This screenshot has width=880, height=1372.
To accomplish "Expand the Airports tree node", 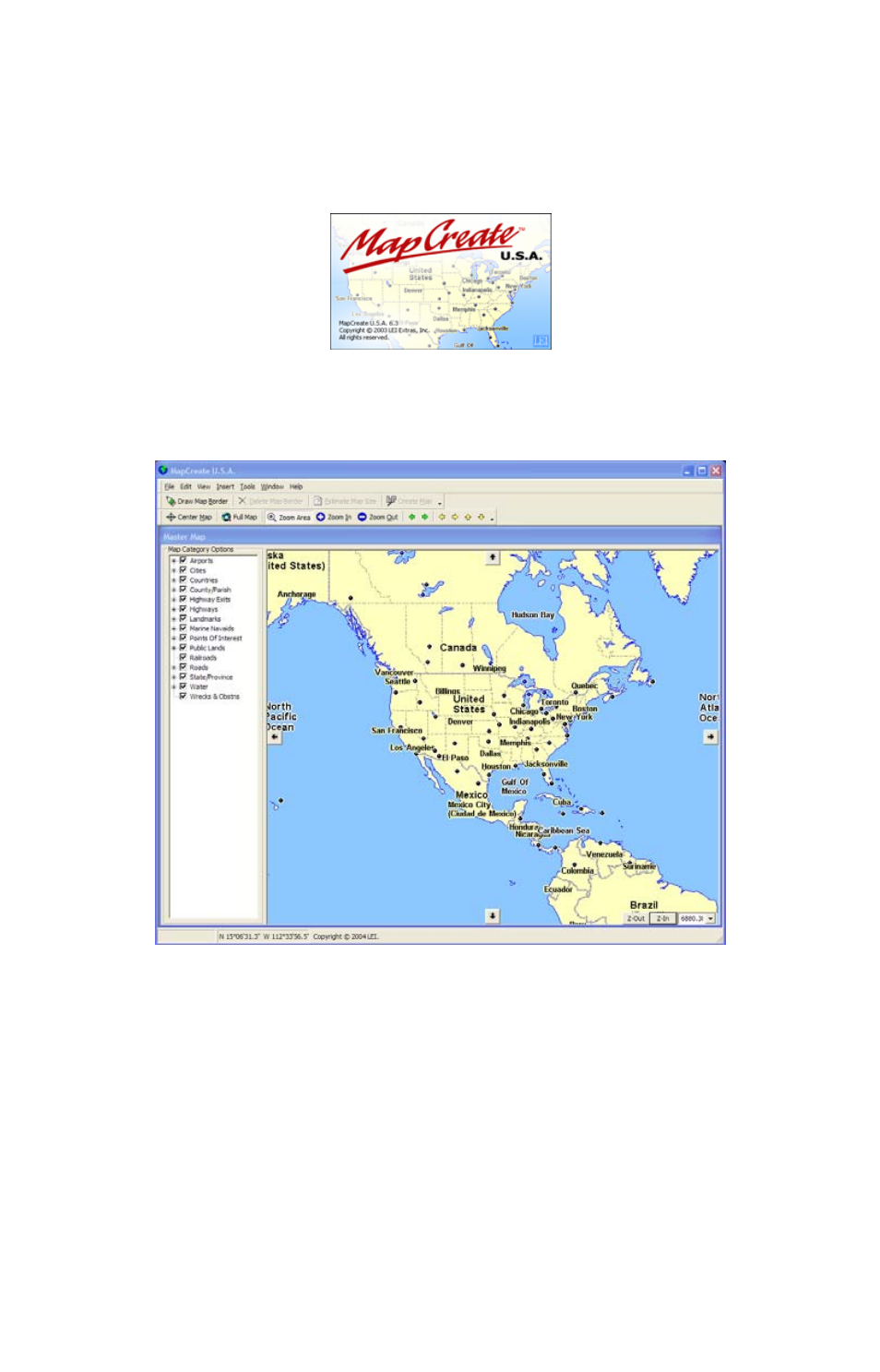I will point(173,561).
